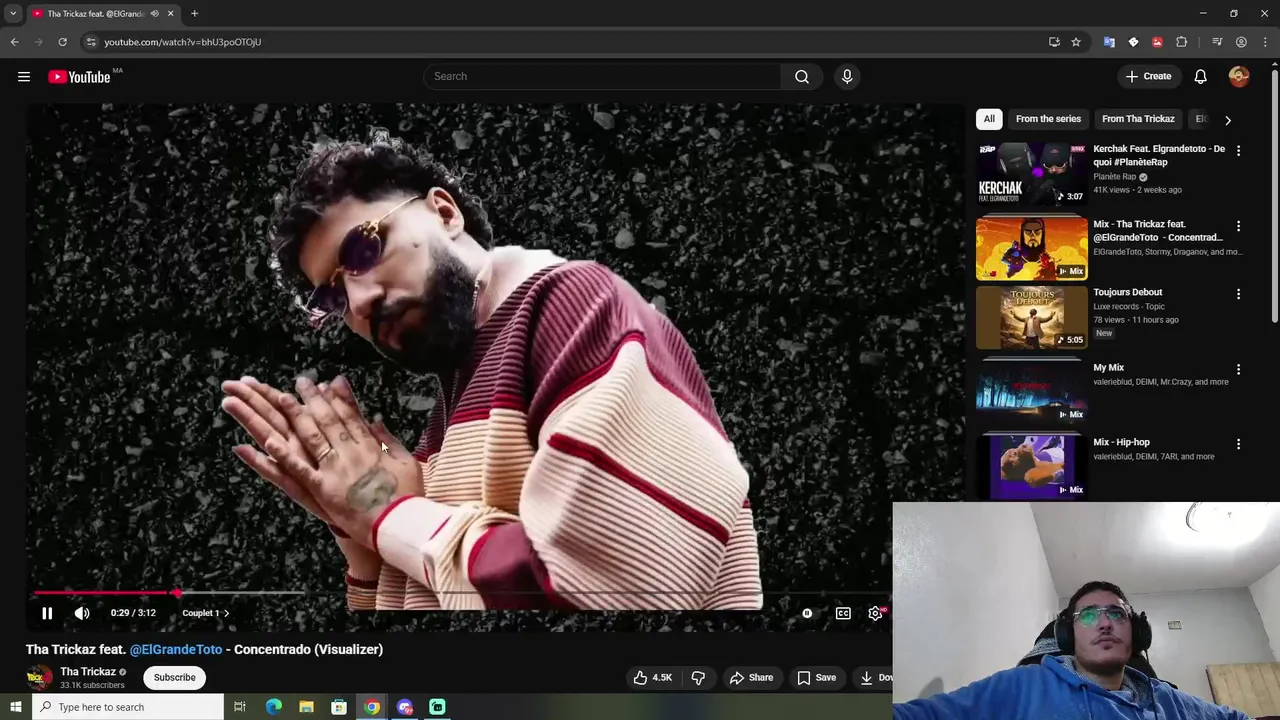Open the tab search dropdown arrow
Viewport: 1280px width, 720px height.
(x=13, y=13)
